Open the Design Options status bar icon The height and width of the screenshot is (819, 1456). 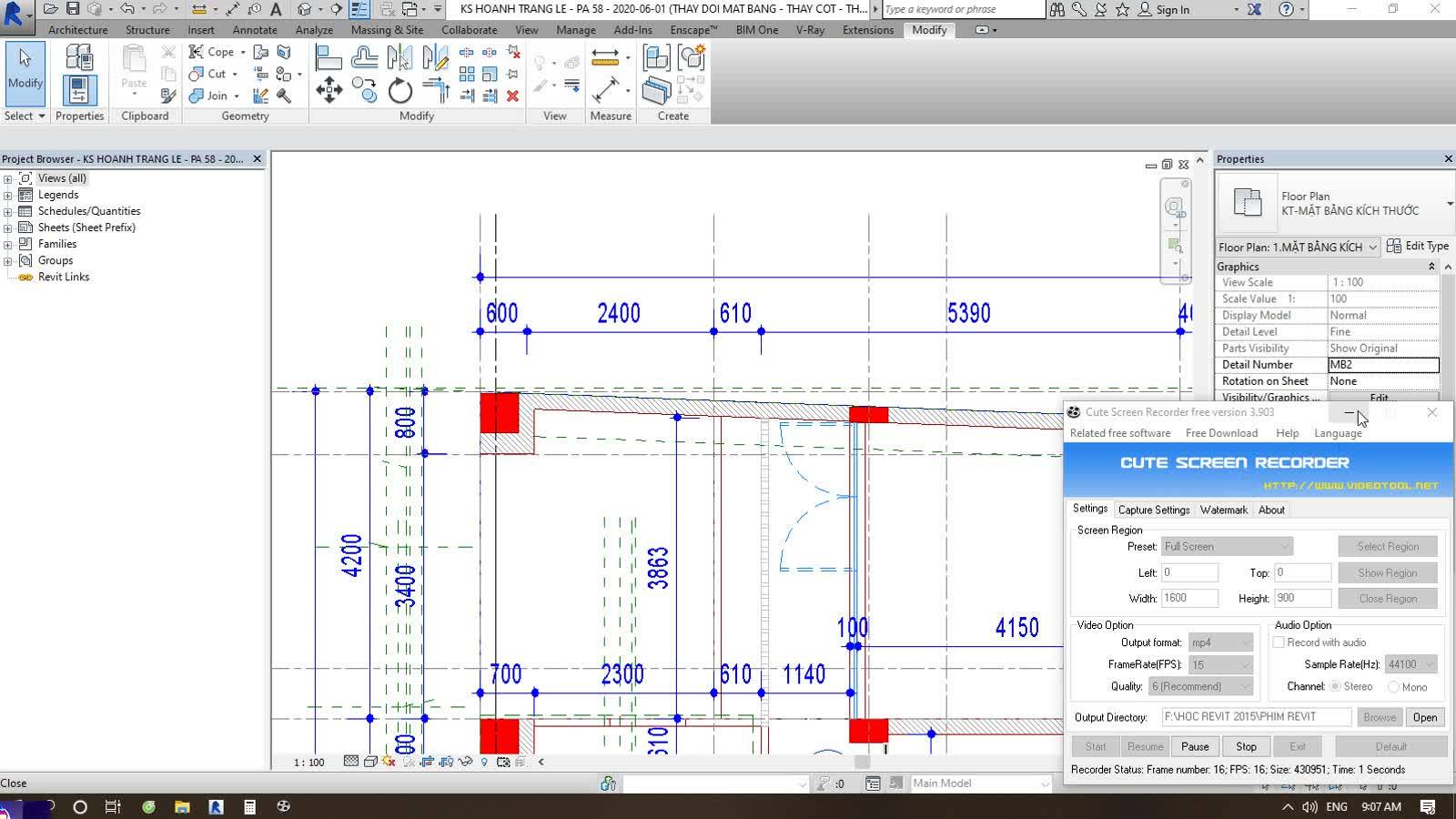click(x=873, y=784)
